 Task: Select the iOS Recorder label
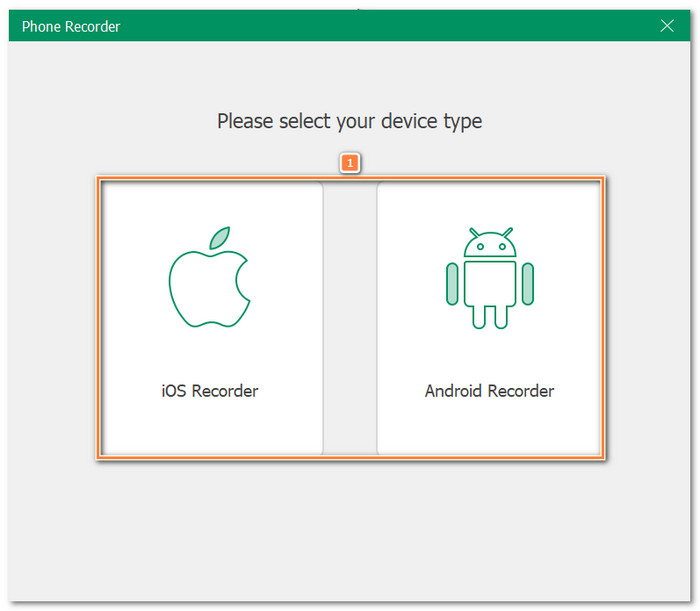[209, 391]
